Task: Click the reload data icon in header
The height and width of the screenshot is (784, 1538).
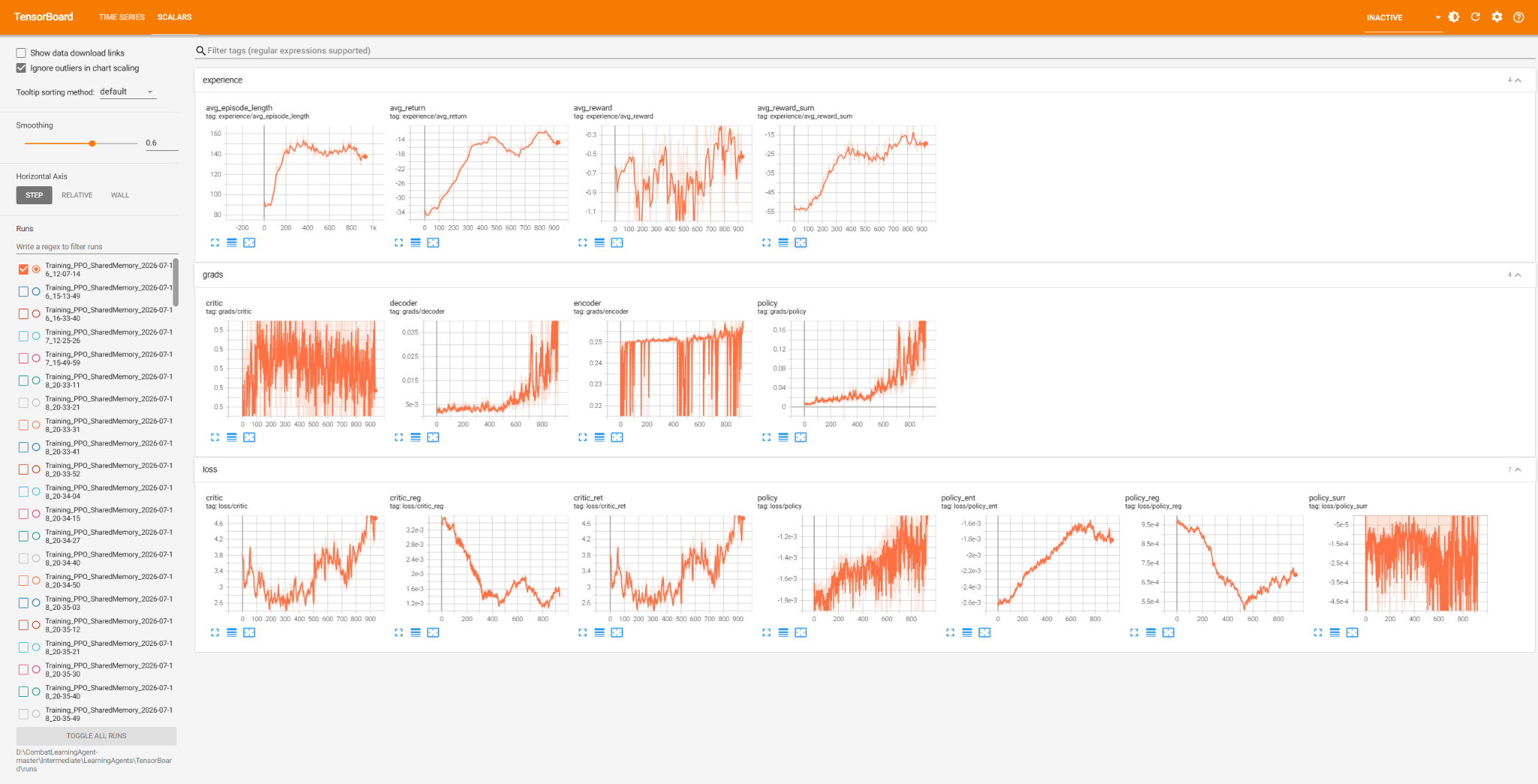Action: coord(1475,17)
